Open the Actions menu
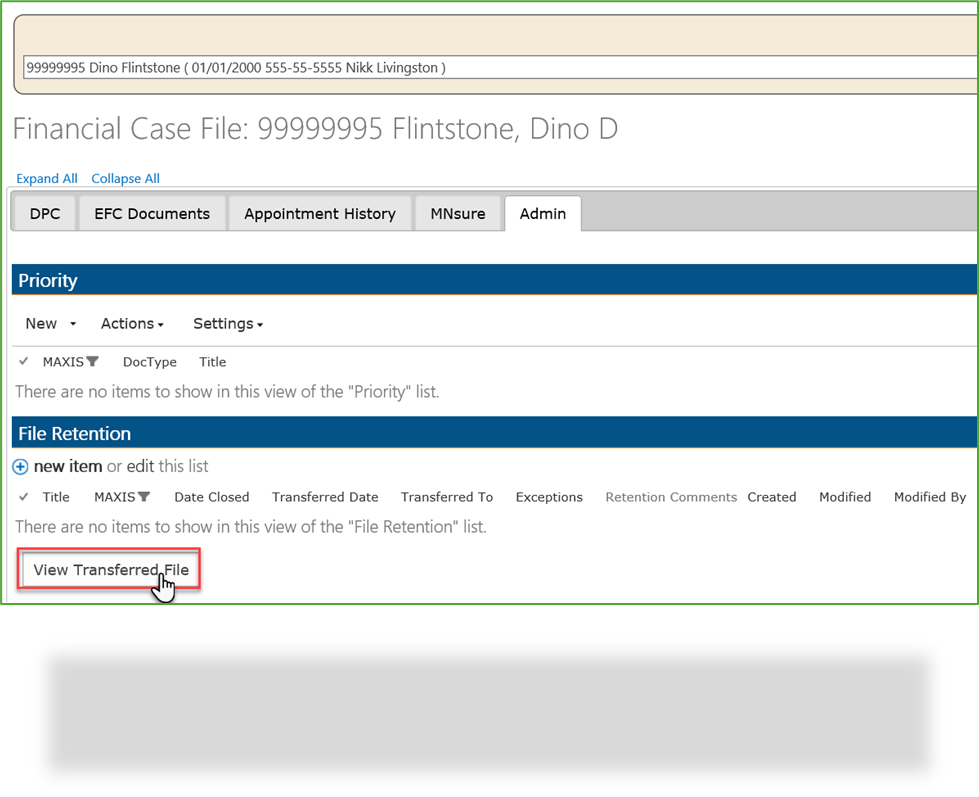The width and height of the screenshot is (979, 797). click(131, 323)
